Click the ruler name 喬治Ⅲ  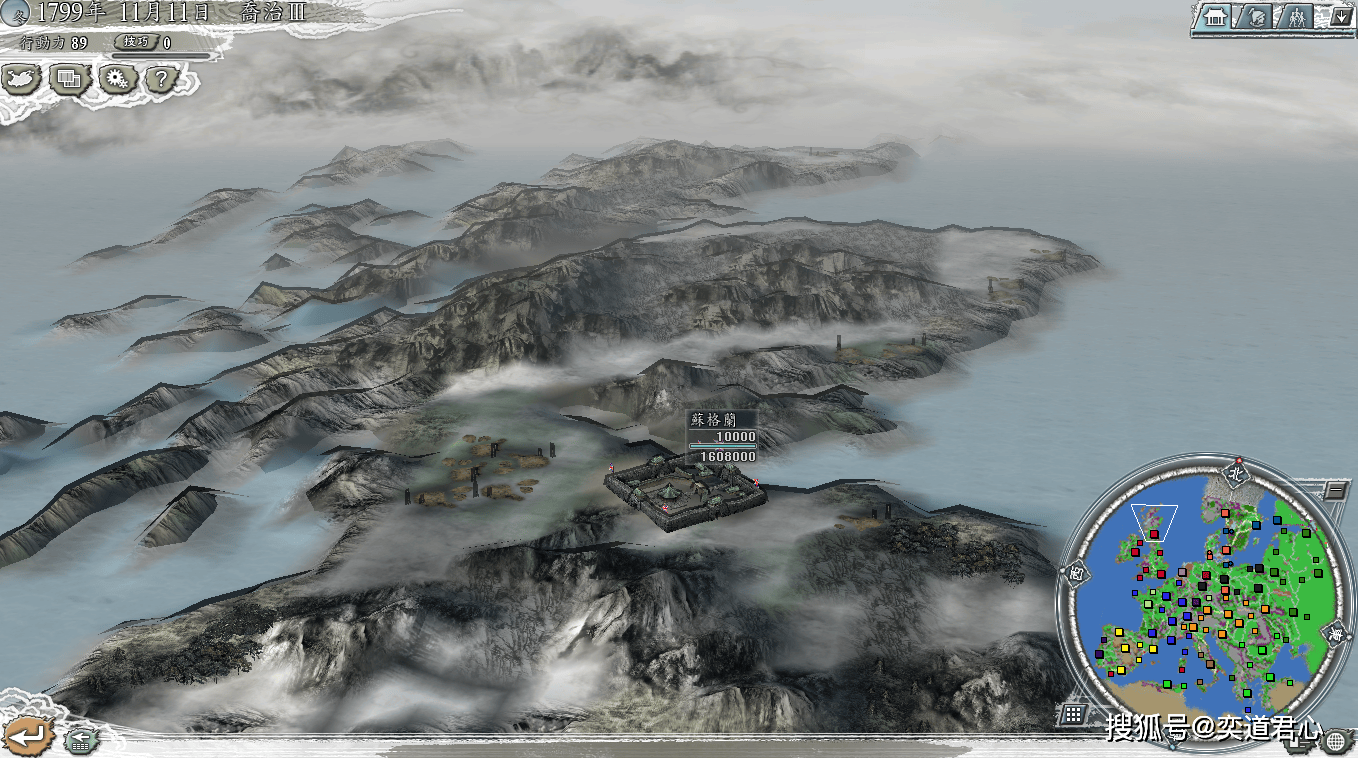click(273, 14)
